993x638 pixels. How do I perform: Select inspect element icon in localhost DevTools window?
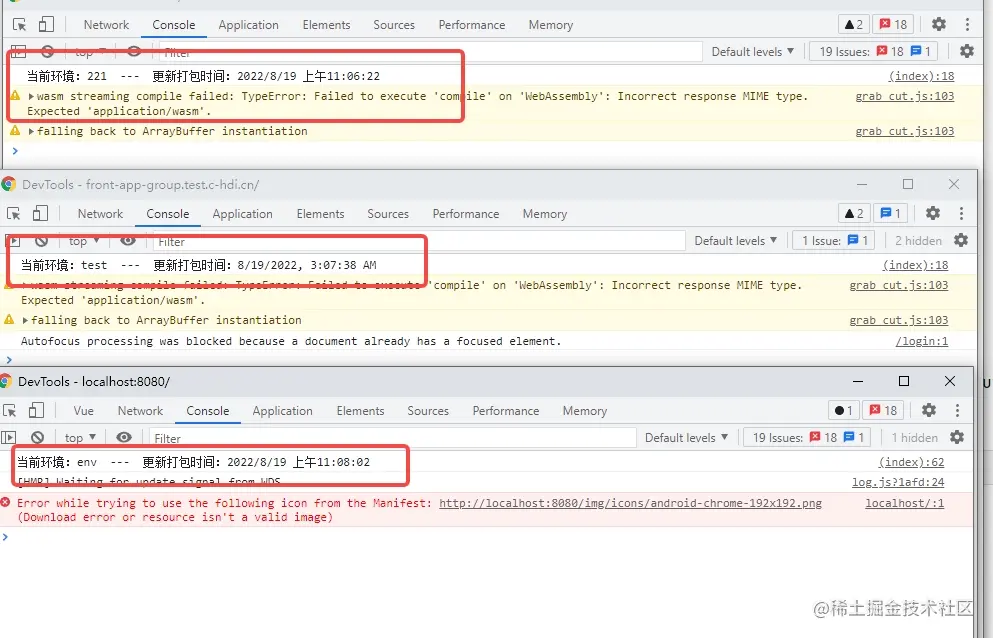click(9, 411)
